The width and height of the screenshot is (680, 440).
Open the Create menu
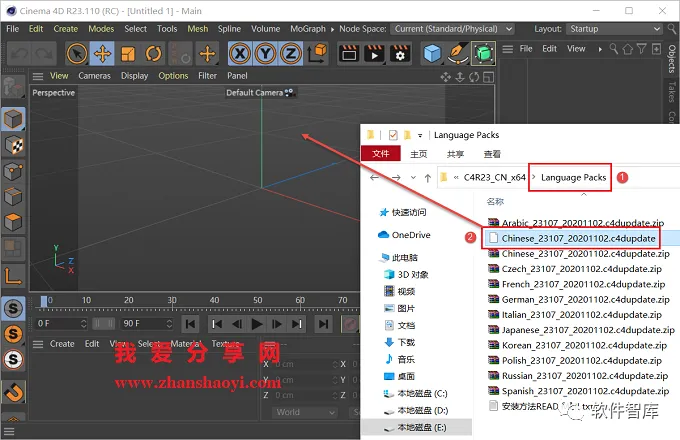pyautogui.click(x=65, y=29)
